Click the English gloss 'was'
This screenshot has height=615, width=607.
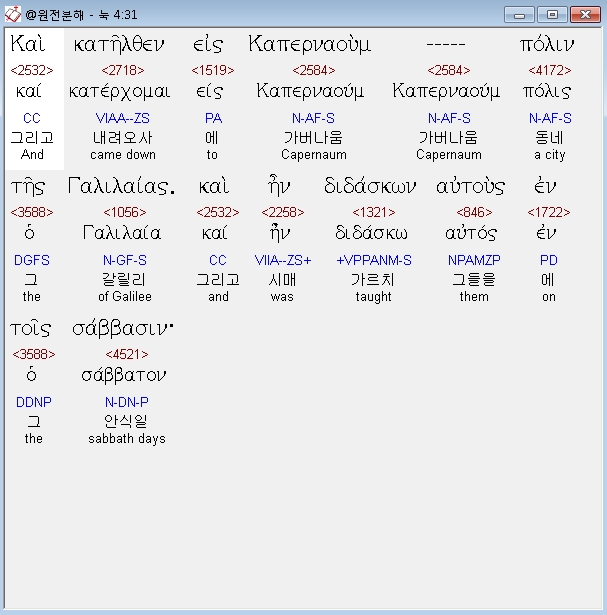[x=282, y=297]
